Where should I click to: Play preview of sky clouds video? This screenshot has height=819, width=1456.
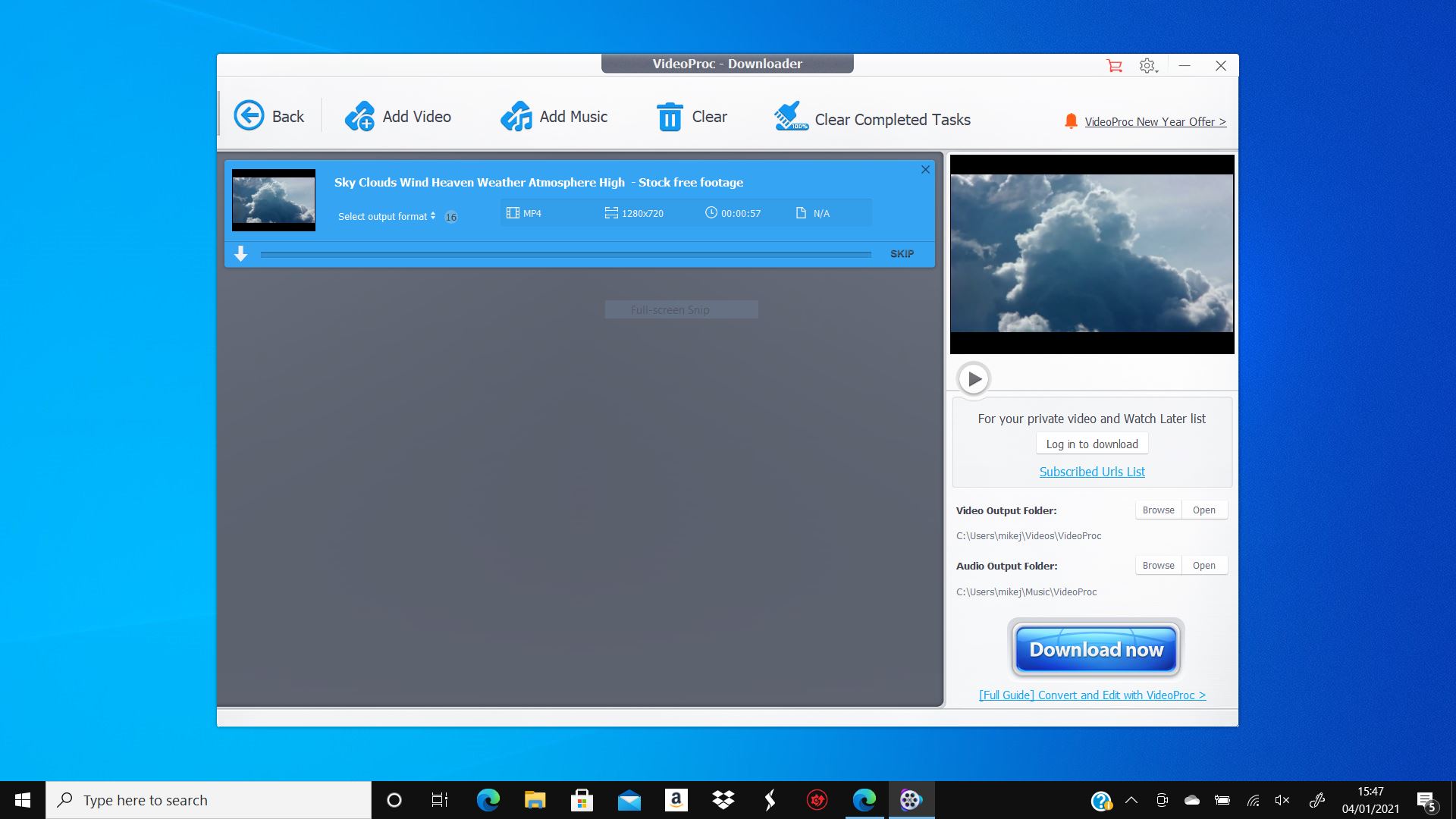(x=971, y=378)
